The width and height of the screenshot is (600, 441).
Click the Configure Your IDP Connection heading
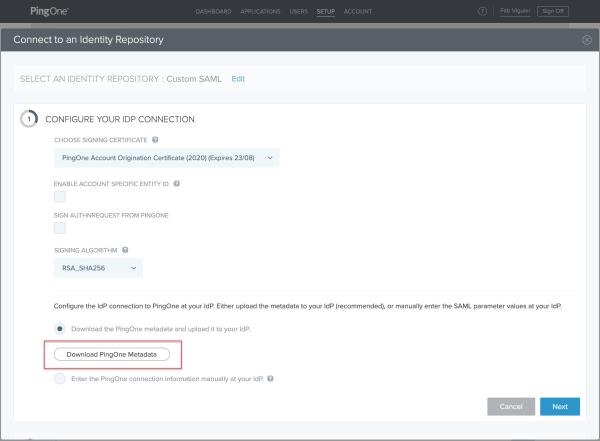(120, 119)
